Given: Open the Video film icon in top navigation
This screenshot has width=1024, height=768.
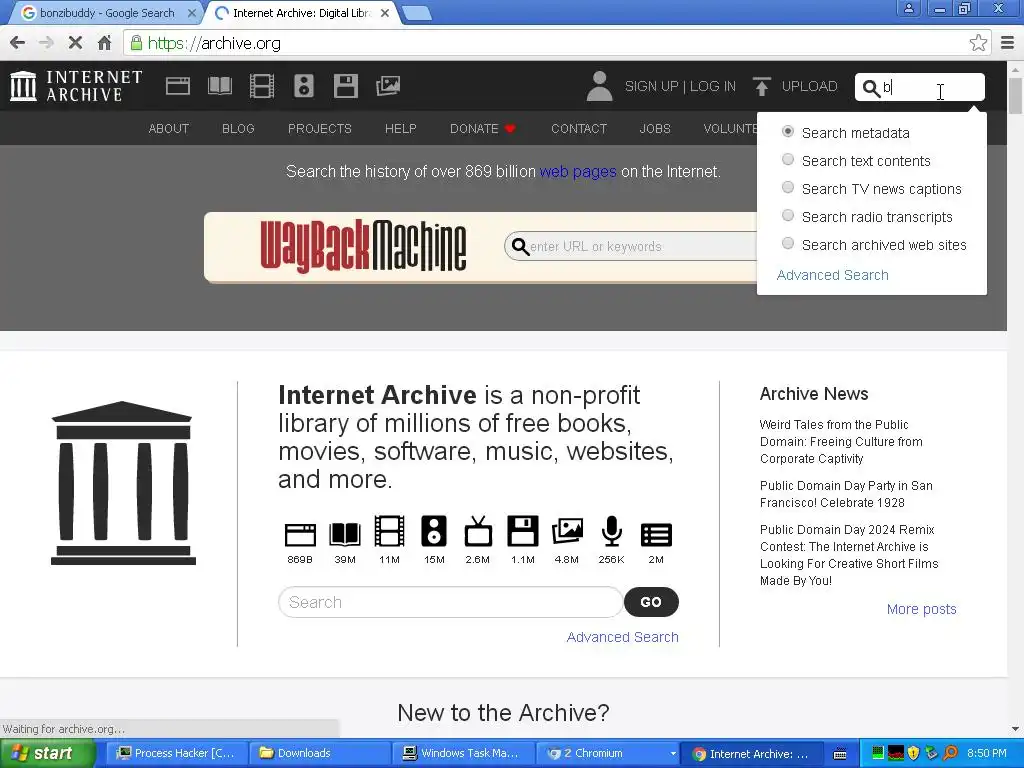Looking at the screenshot, I should [x=262, y=86].
